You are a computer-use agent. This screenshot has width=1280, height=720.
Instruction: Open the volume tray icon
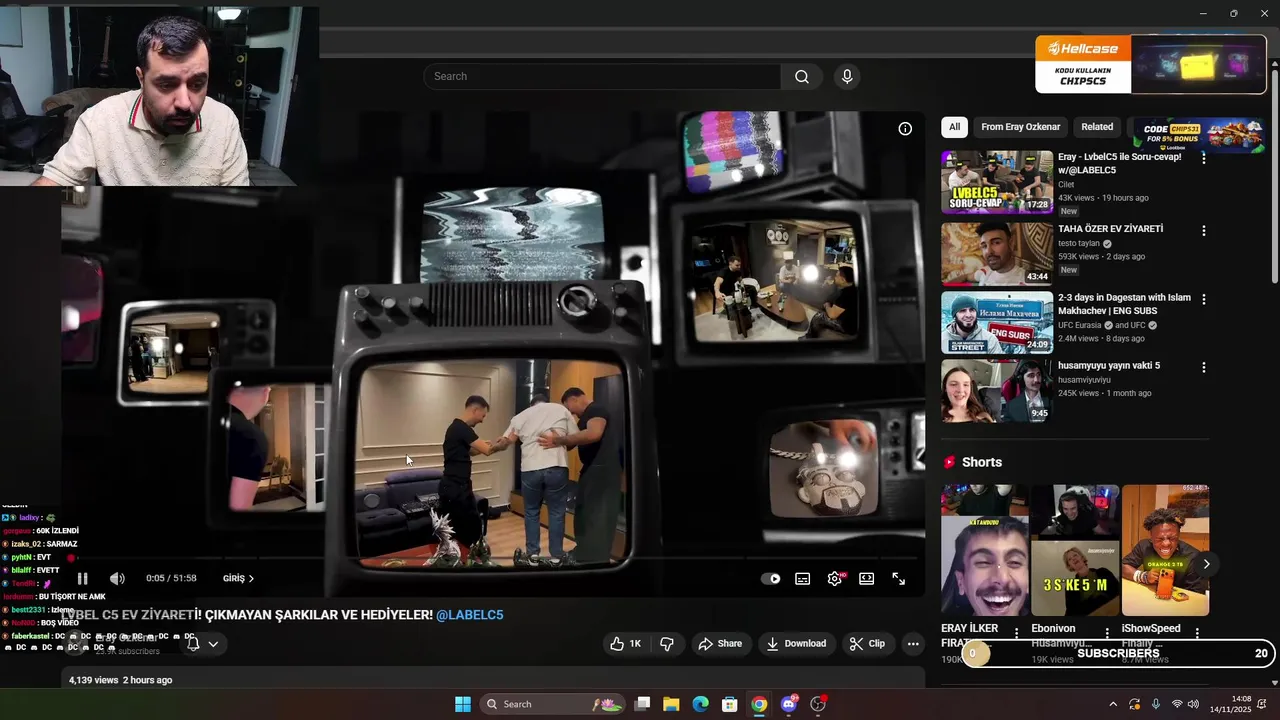click(1193, 704)
